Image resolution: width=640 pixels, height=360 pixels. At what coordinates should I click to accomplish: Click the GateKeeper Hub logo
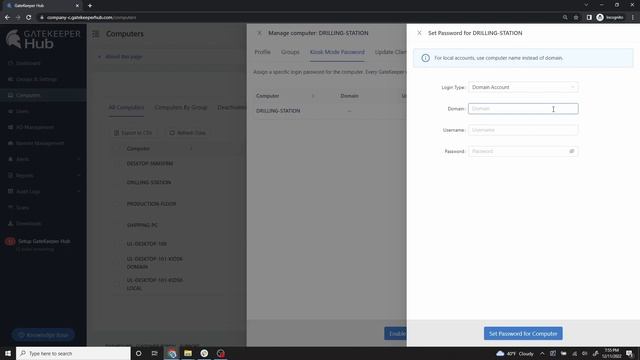tap(43, 39)
